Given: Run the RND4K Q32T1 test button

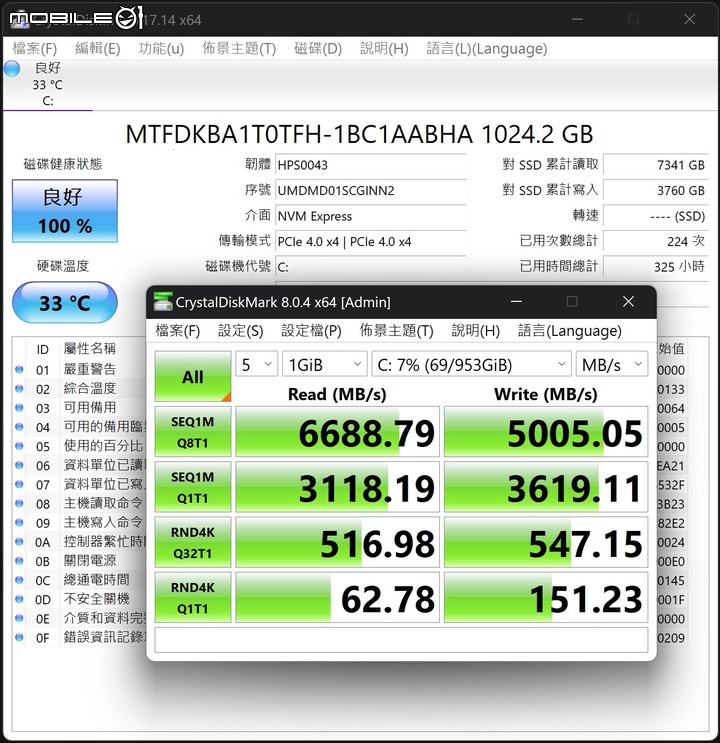Looking at the screenshot, I should pyautogui.click(x=193, y=543).
